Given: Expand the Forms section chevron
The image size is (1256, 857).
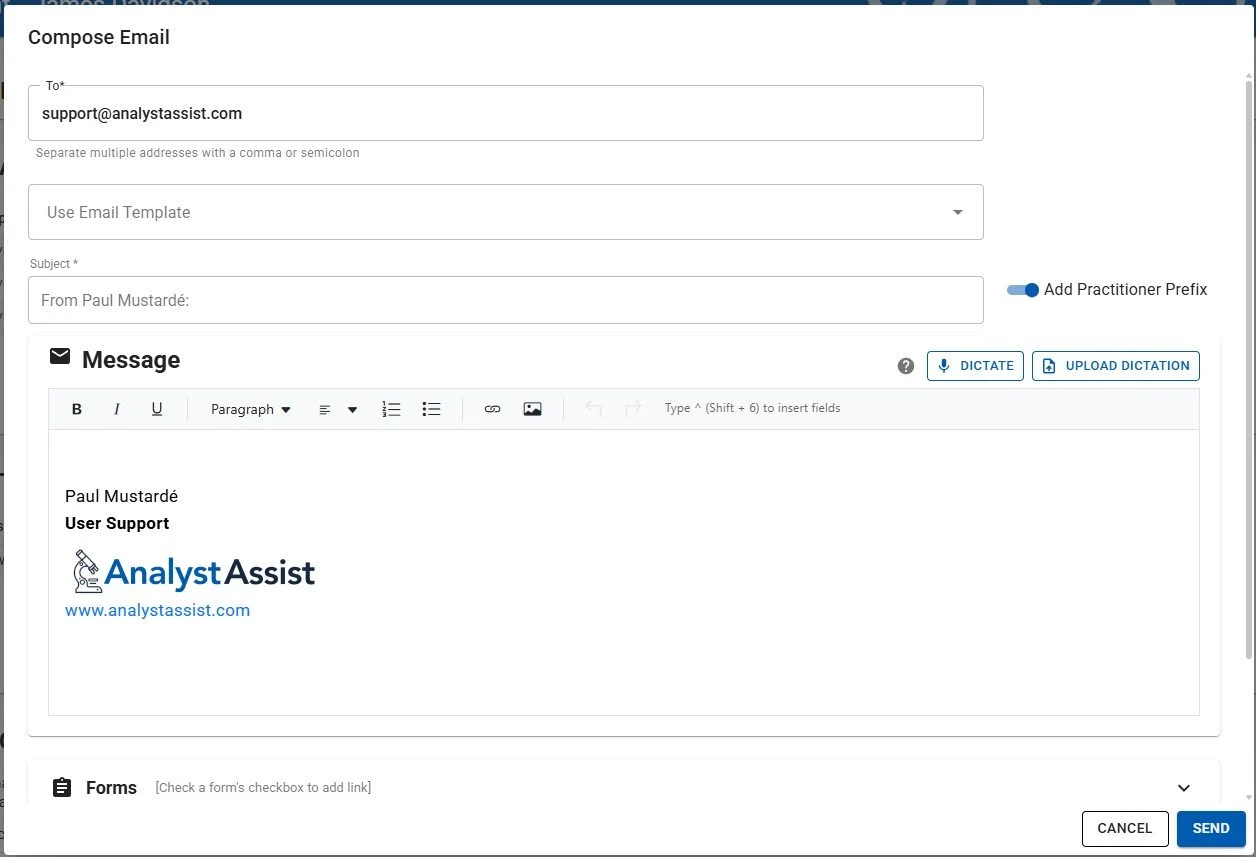Looking at the screenshot, I should pos(1184,788).
